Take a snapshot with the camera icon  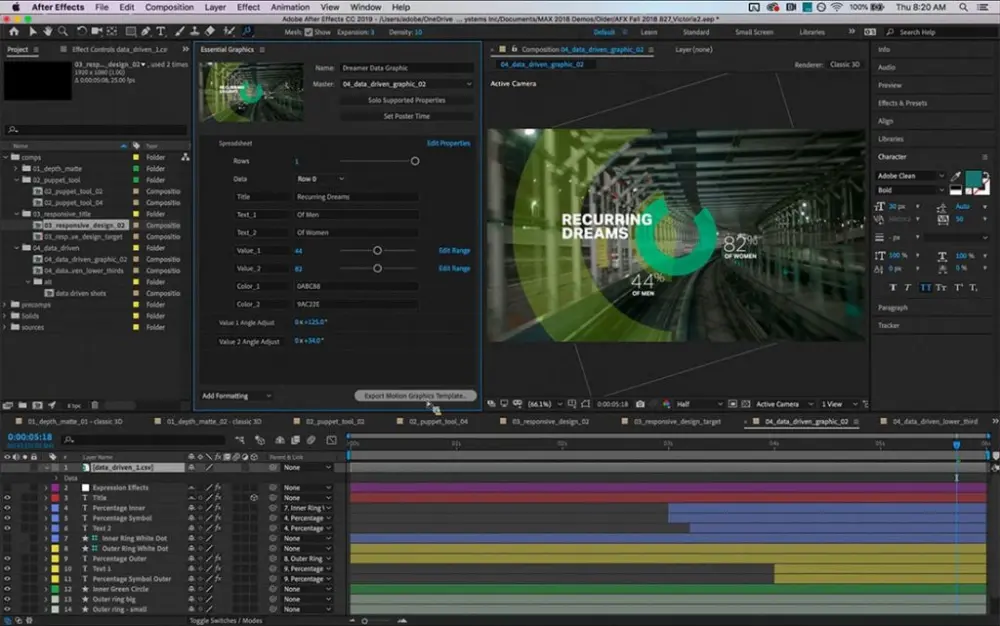pos(641,404)
